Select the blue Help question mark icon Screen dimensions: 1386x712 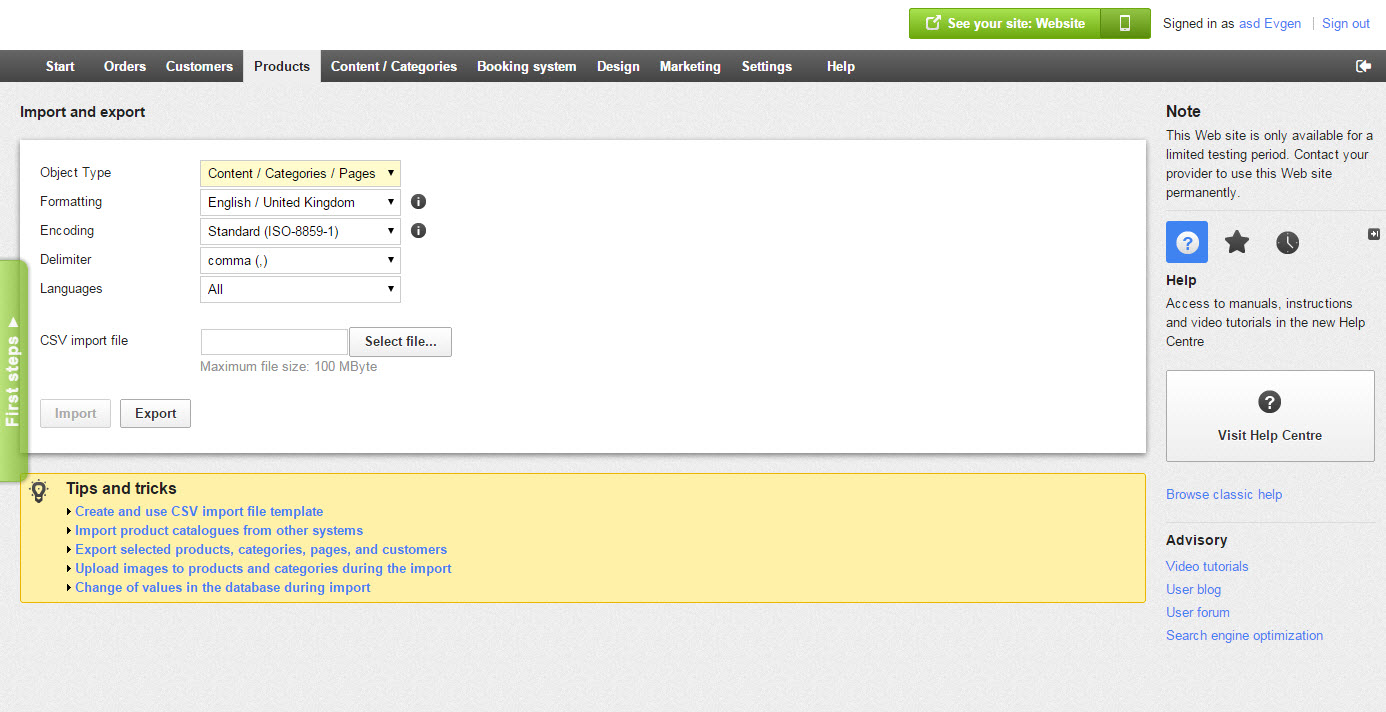click(1187, 242)
